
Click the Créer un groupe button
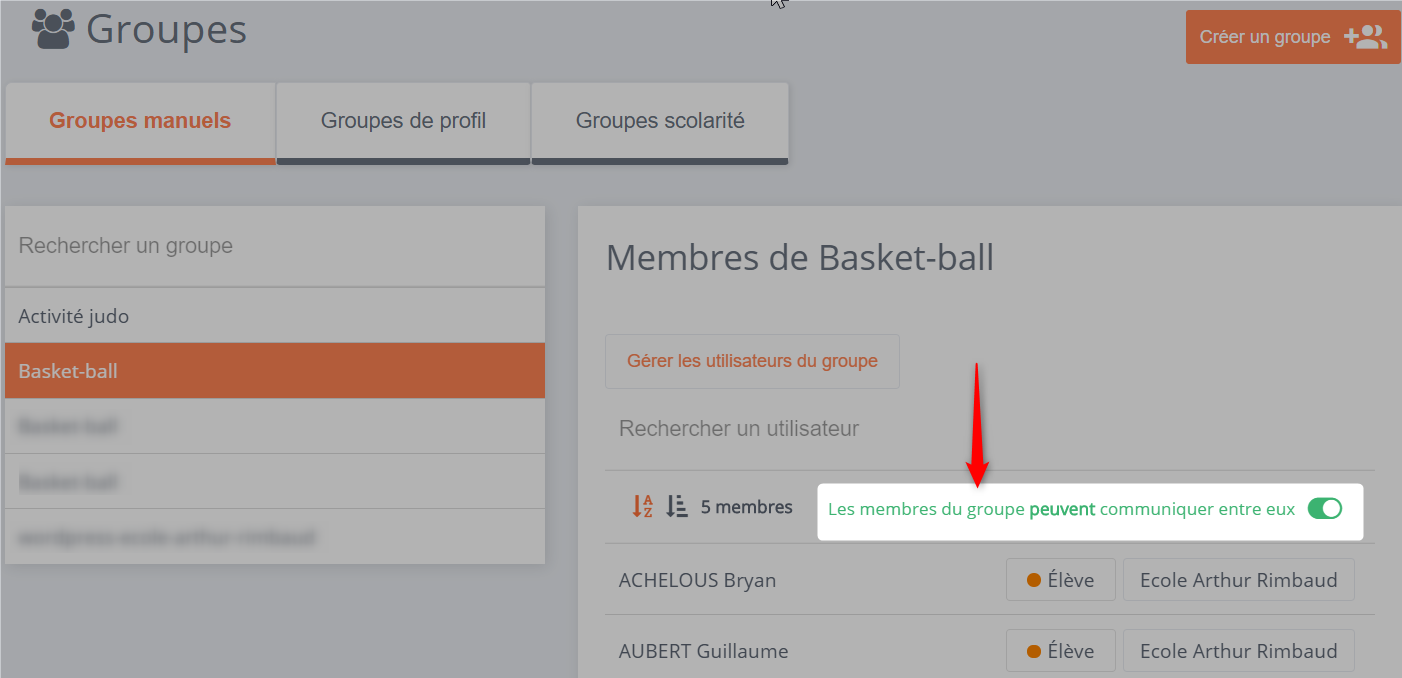pyautogui.click(x=1293, y=37)
